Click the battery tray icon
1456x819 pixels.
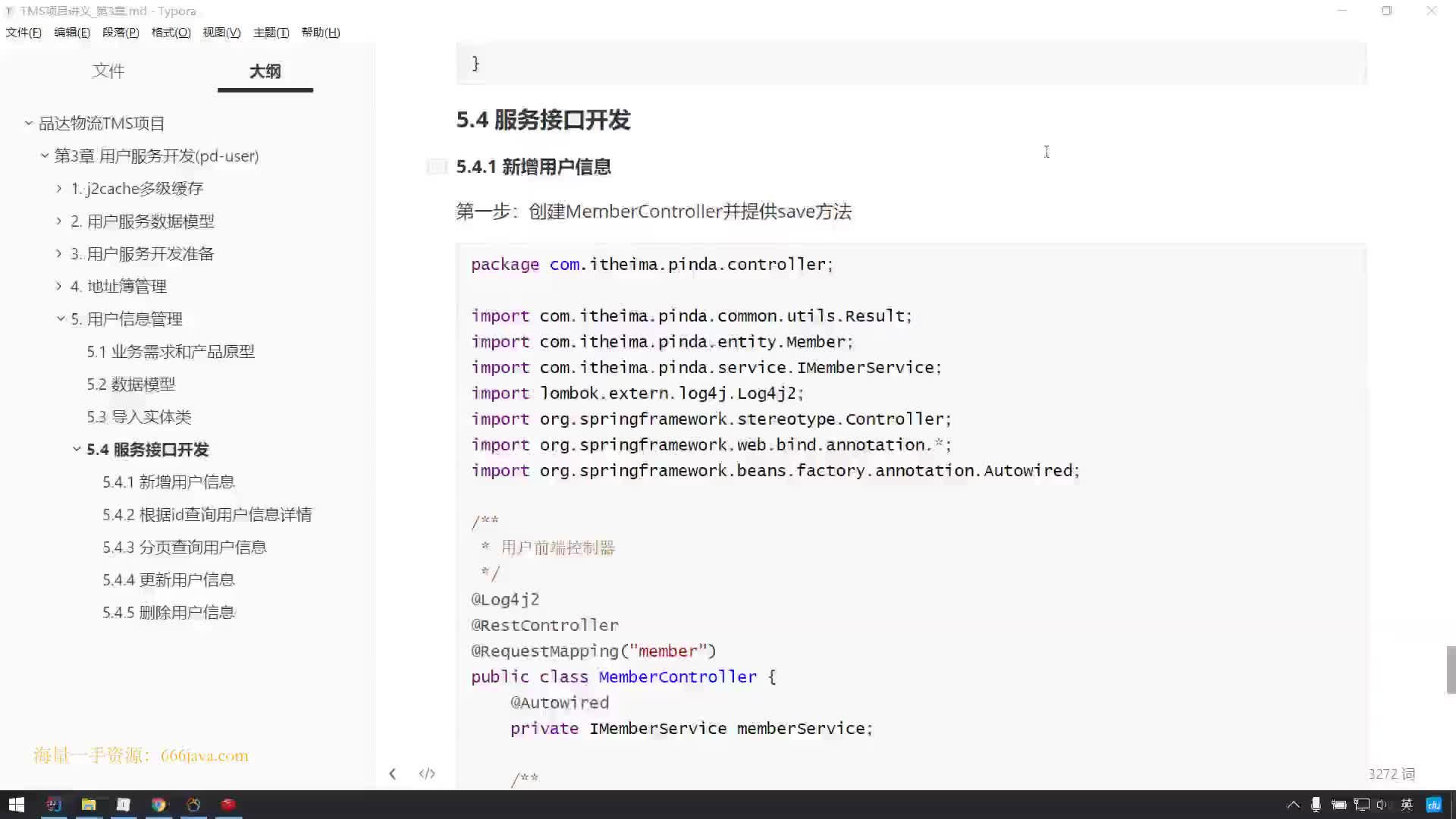[x=1338, y=805]
